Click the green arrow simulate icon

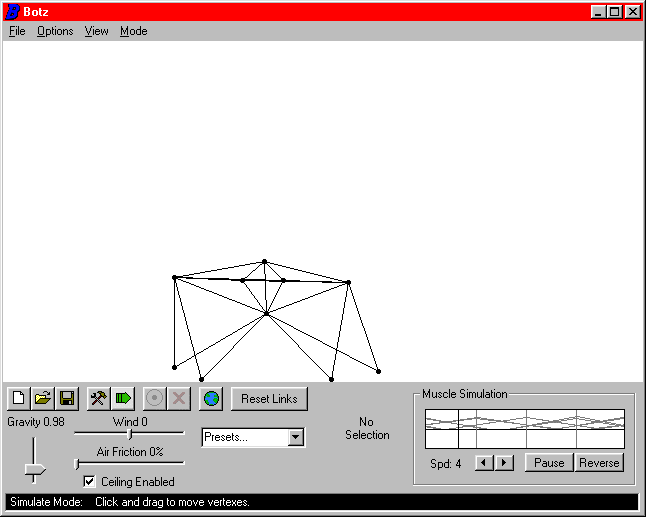(x=123, y=398)
